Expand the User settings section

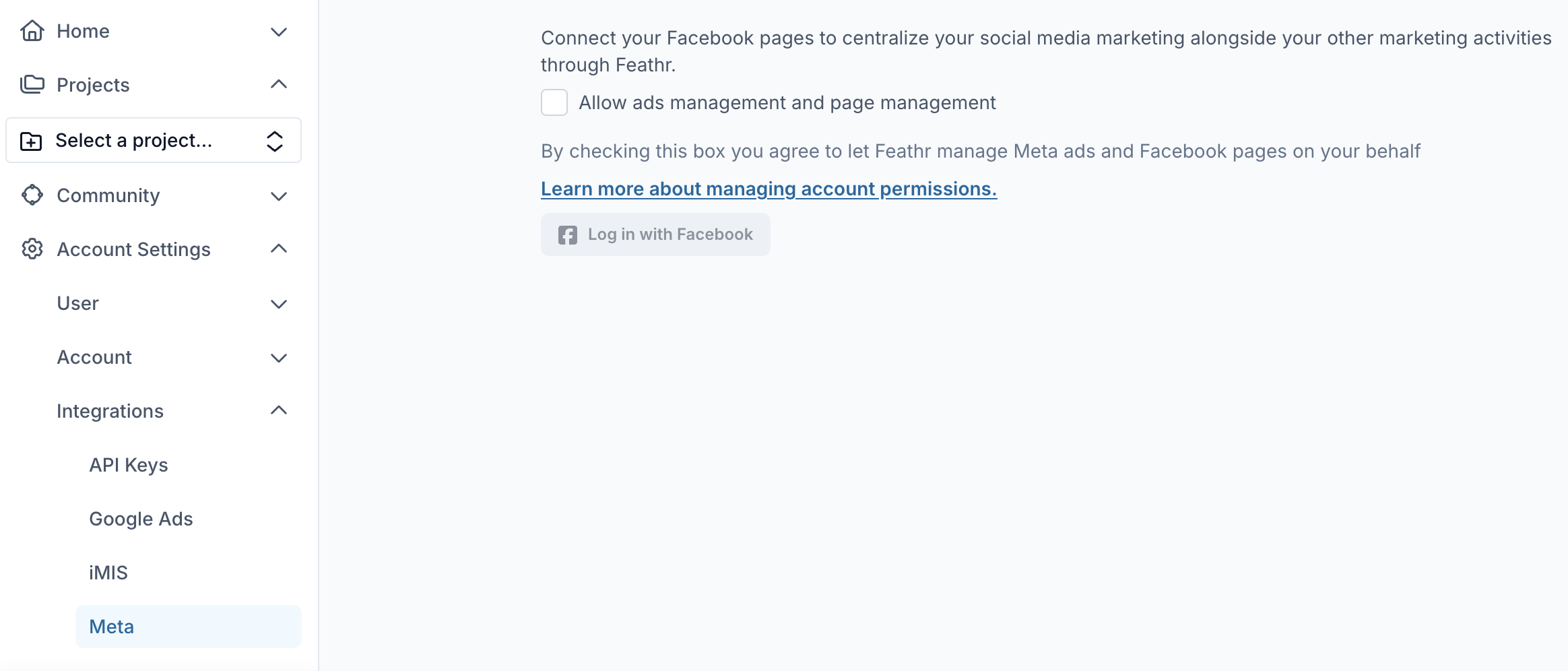(x=279, y=304)
